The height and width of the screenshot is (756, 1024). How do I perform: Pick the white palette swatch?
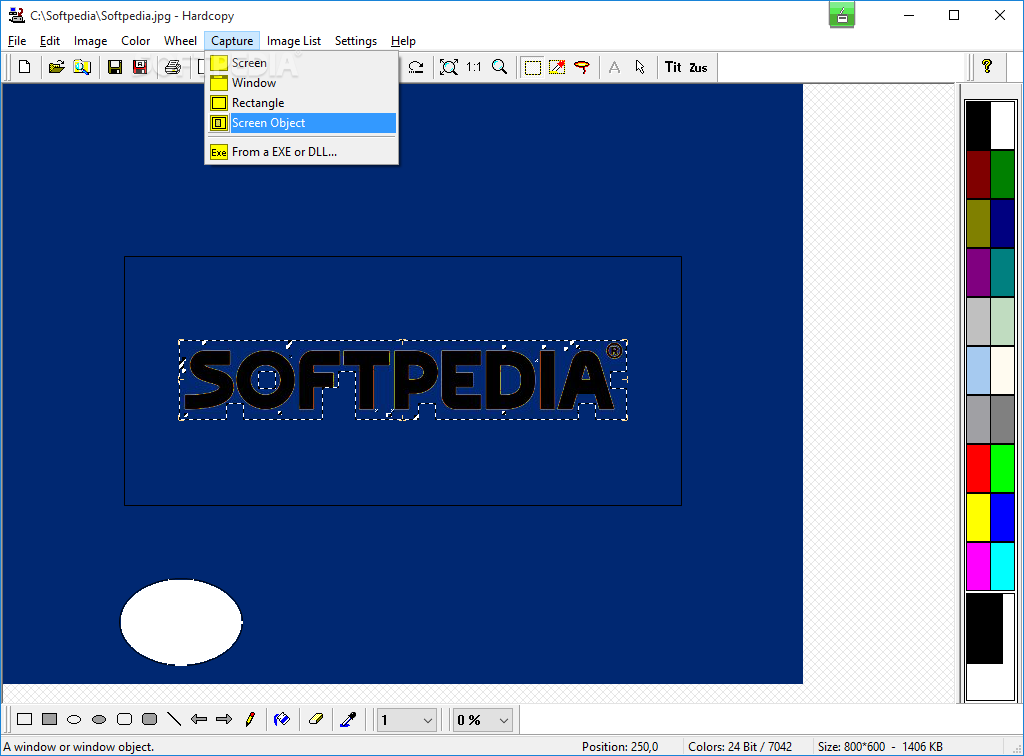[x=1002, y=126]
